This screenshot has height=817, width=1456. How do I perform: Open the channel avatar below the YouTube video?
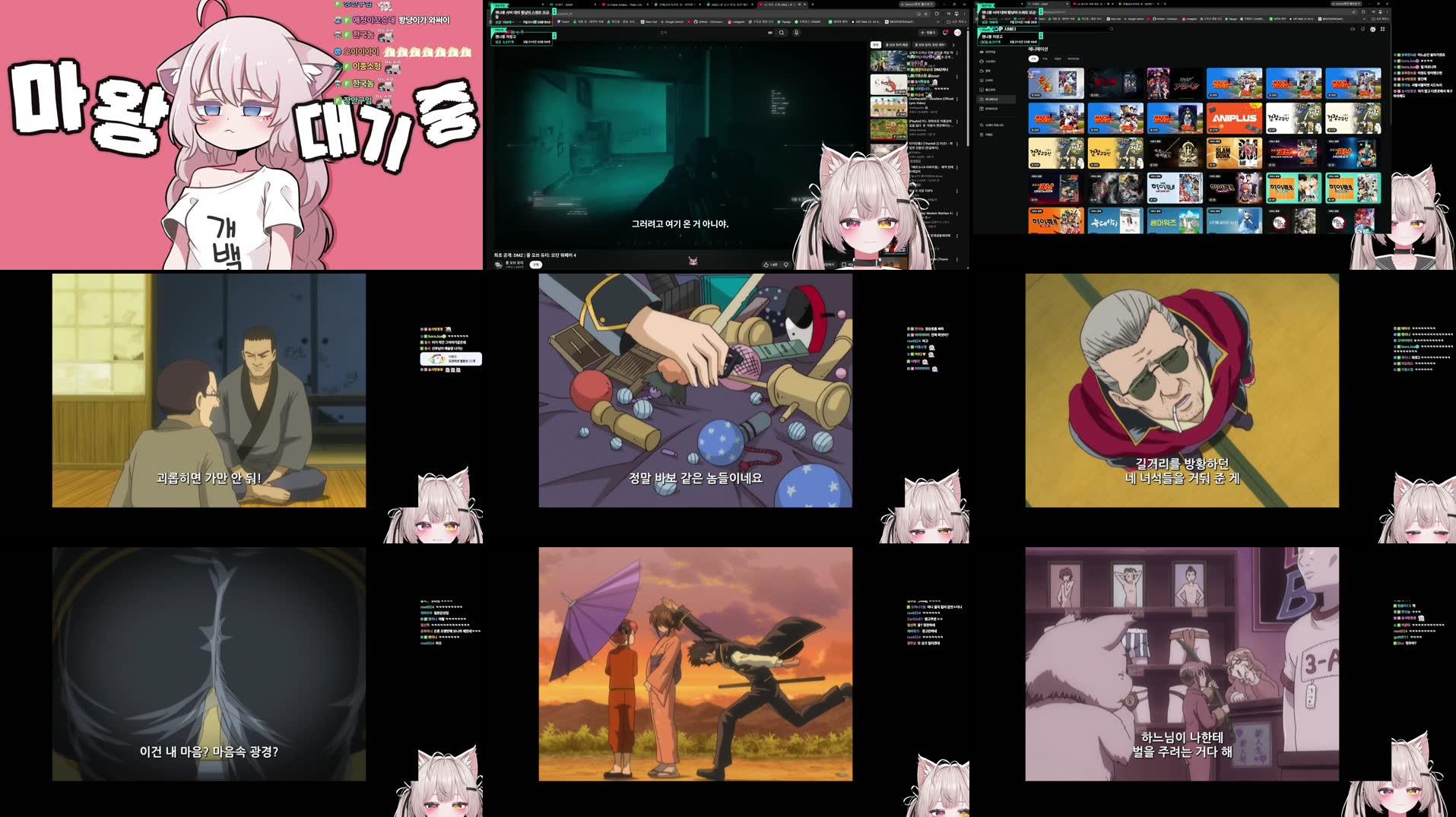point(498,264)
